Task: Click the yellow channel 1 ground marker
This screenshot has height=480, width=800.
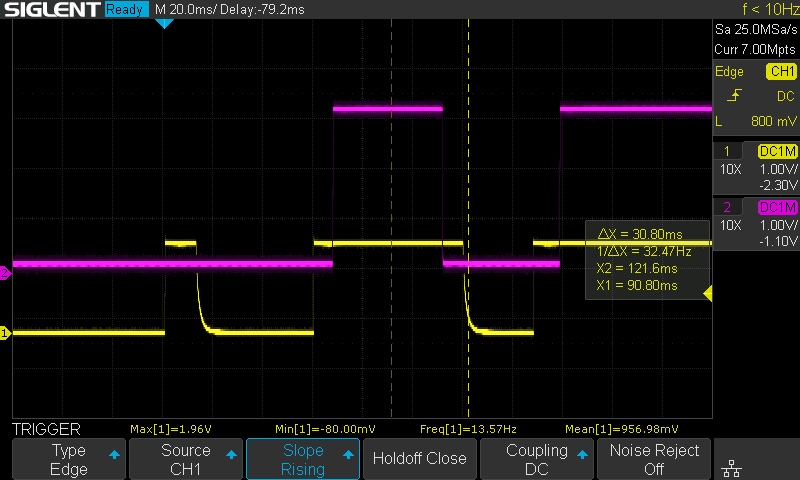Action: pos(5,333)
